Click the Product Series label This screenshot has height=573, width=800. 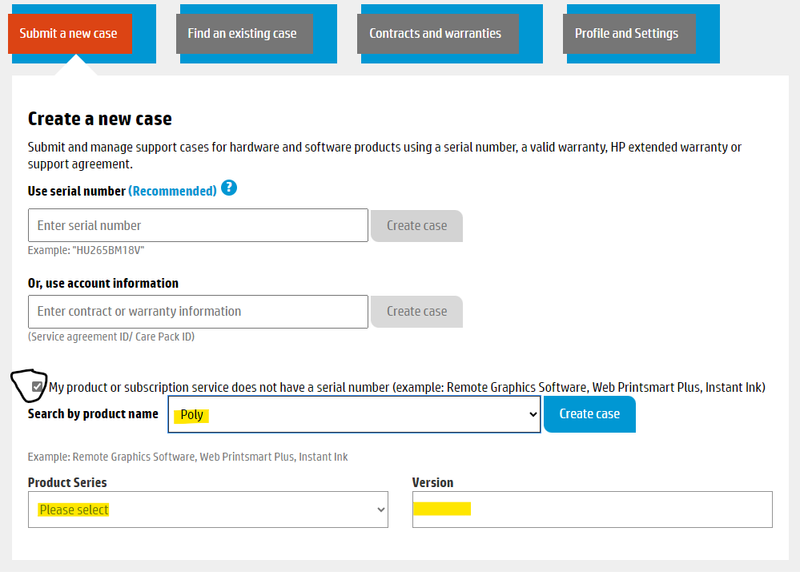[x=67, y=483]
